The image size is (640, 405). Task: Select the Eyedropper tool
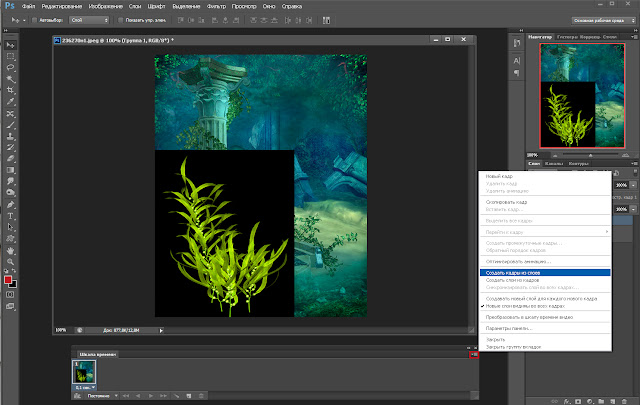(10, 102)
